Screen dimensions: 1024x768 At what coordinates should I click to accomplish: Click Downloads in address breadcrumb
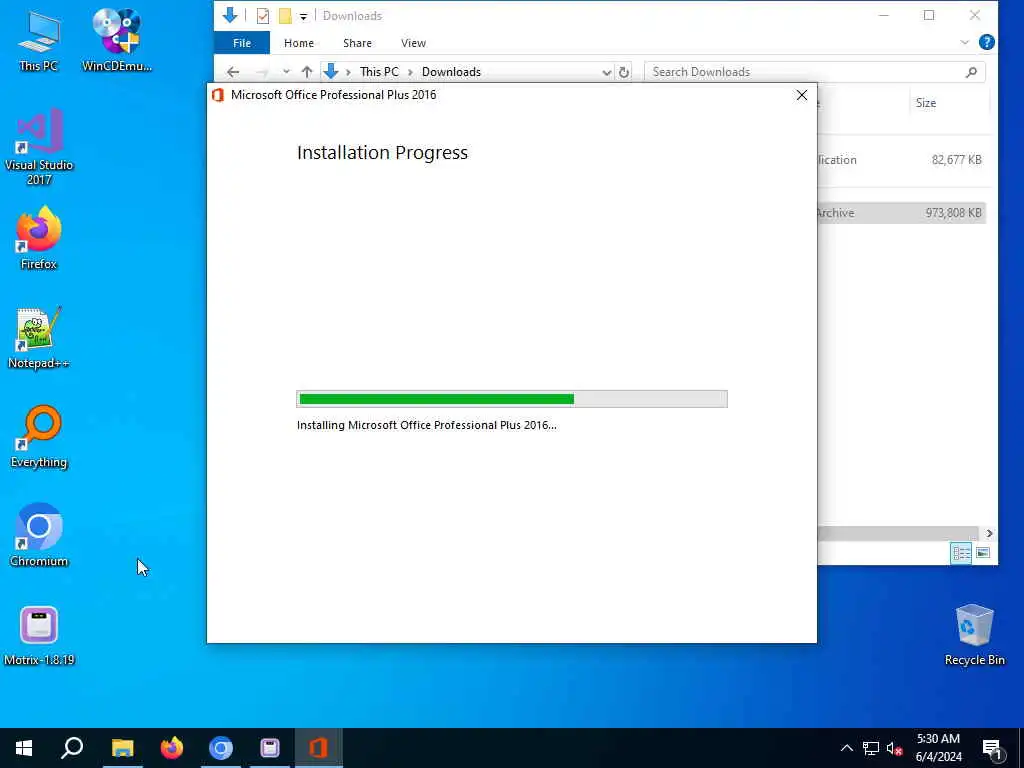click(x=451, y=72)
